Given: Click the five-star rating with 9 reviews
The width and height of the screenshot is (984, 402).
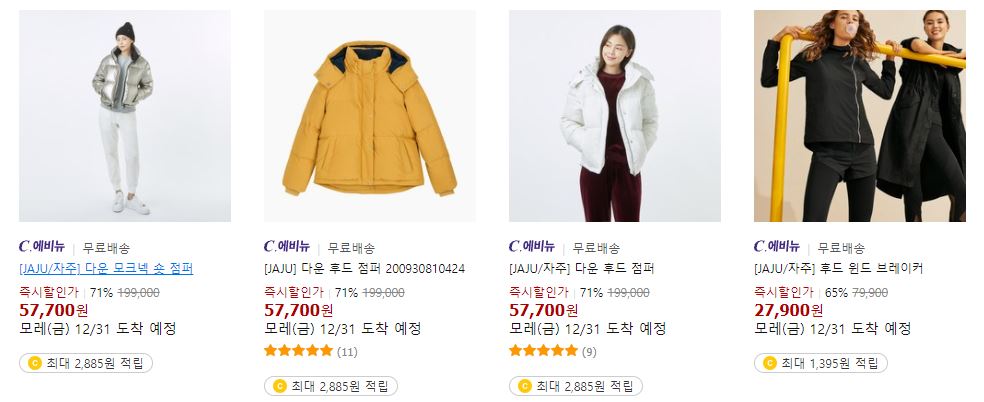Looking at the screenshot, I should click(x=543, y=351).
